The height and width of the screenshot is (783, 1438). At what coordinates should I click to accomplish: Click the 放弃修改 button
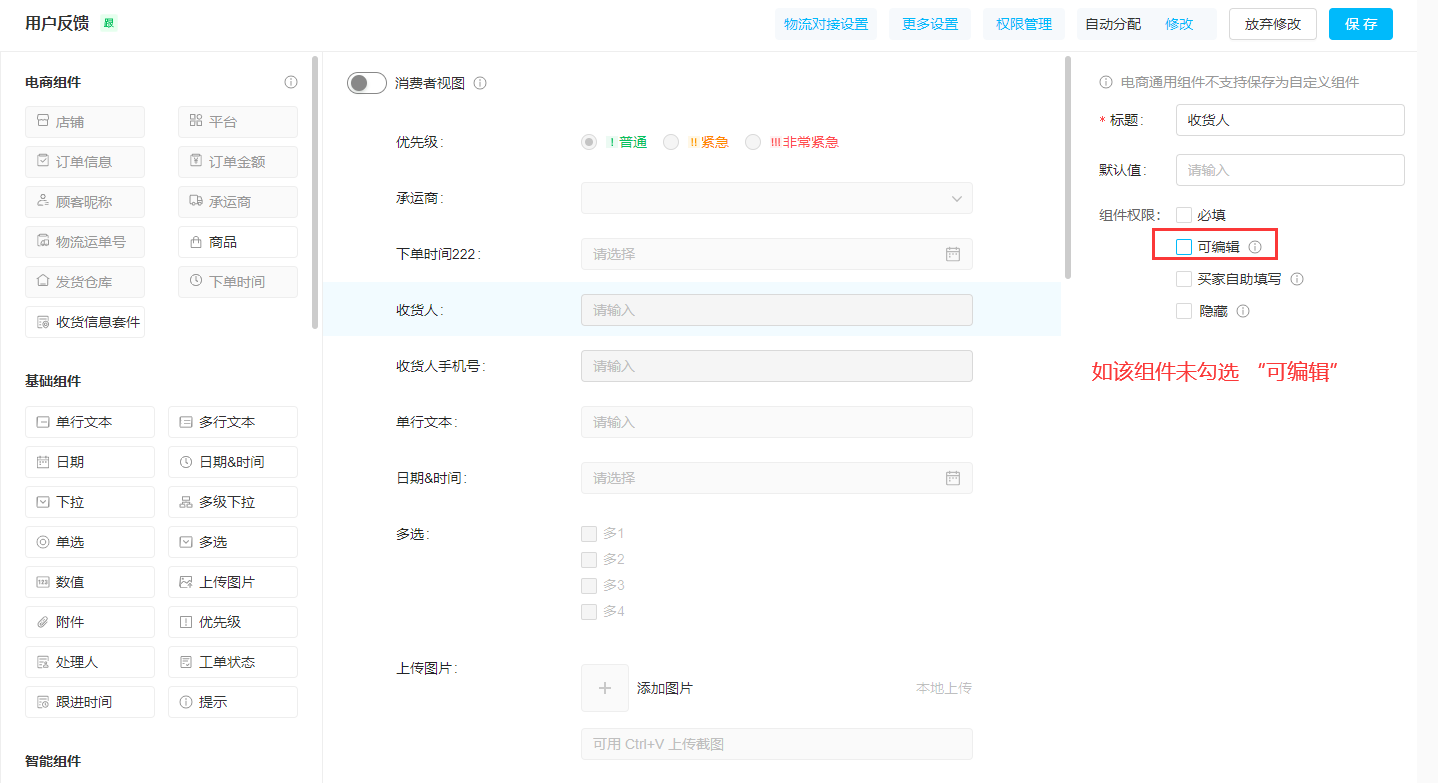(x=1273, y=24)
